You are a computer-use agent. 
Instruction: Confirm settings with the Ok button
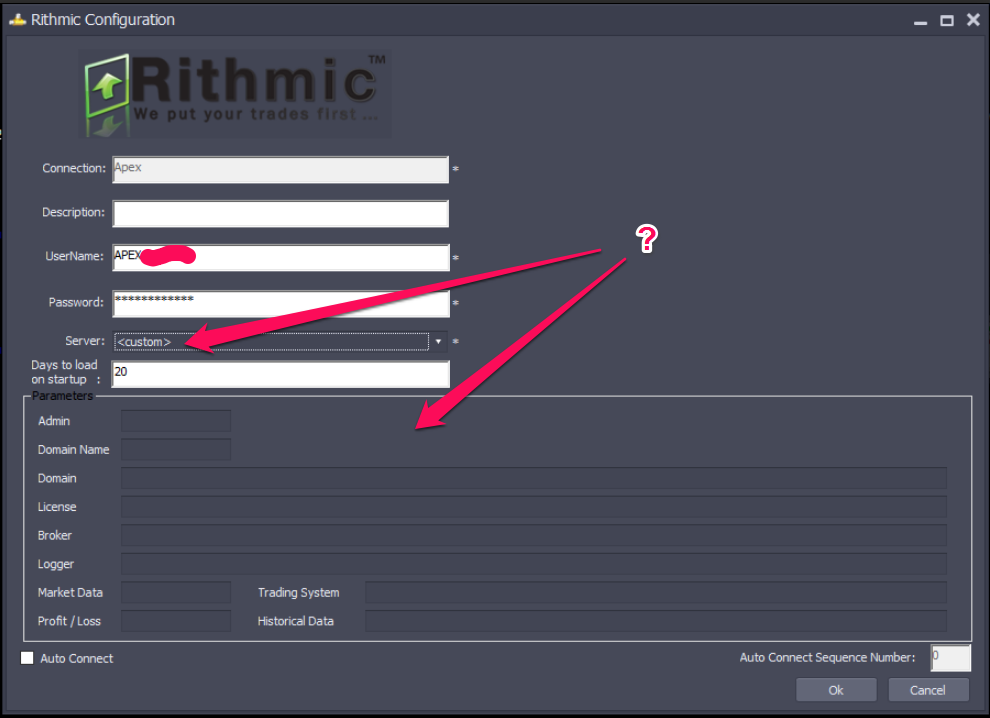pyautogui.click(x=836, y=690)
